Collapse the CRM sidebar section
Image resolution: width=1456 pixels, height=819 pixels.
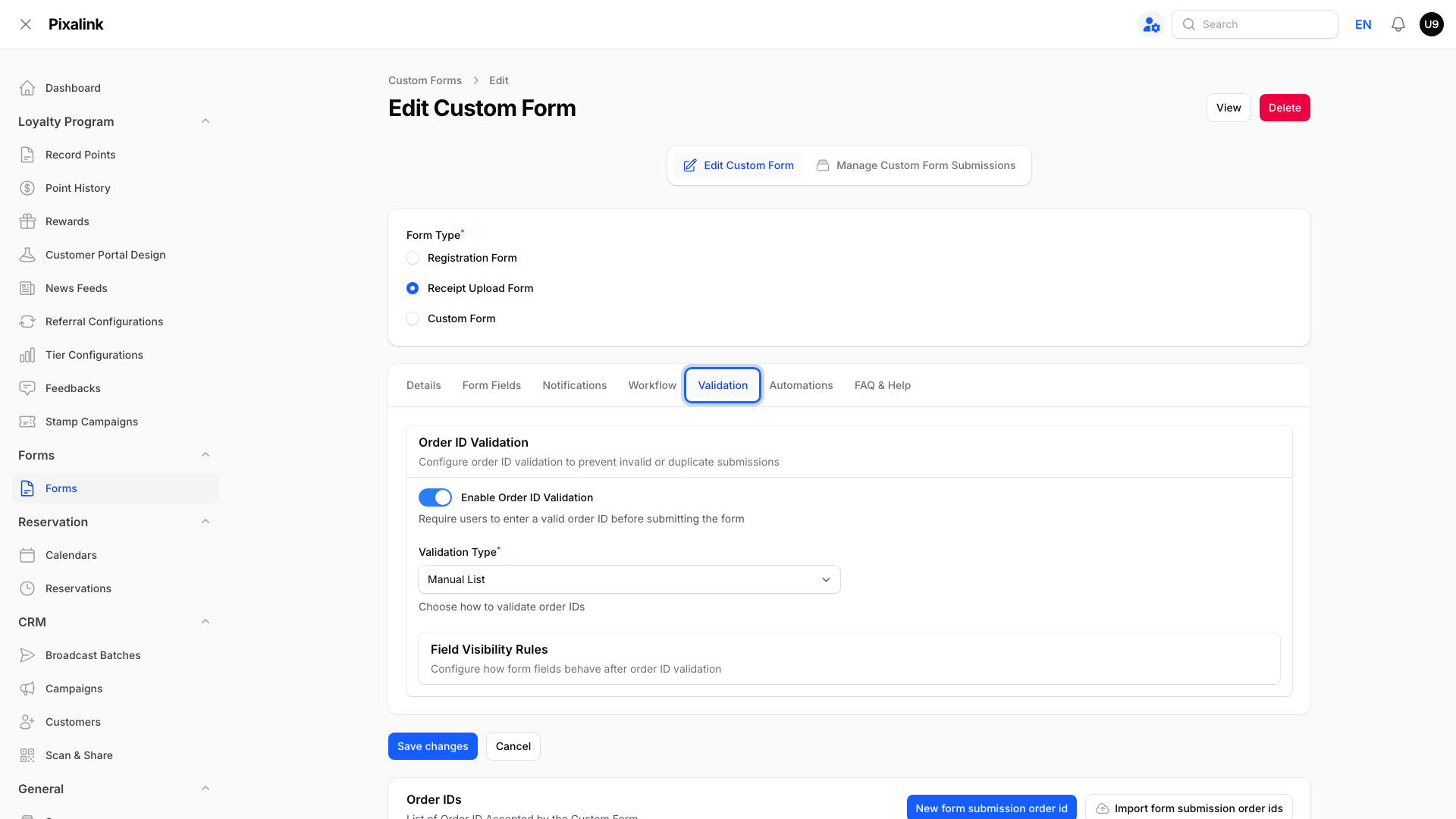click(206, 622)
